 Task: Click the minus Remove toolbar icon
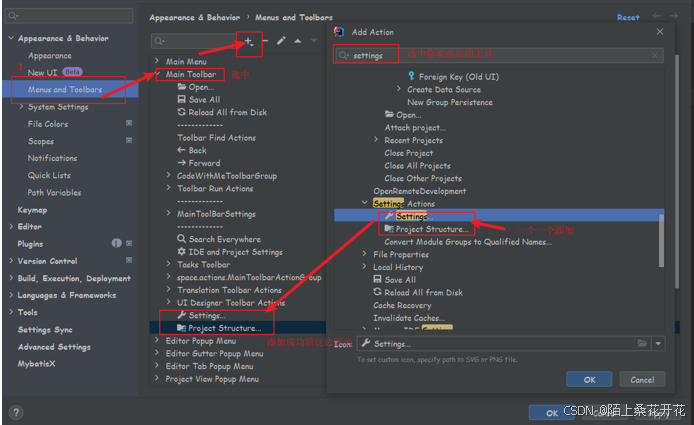coord(265,41)
